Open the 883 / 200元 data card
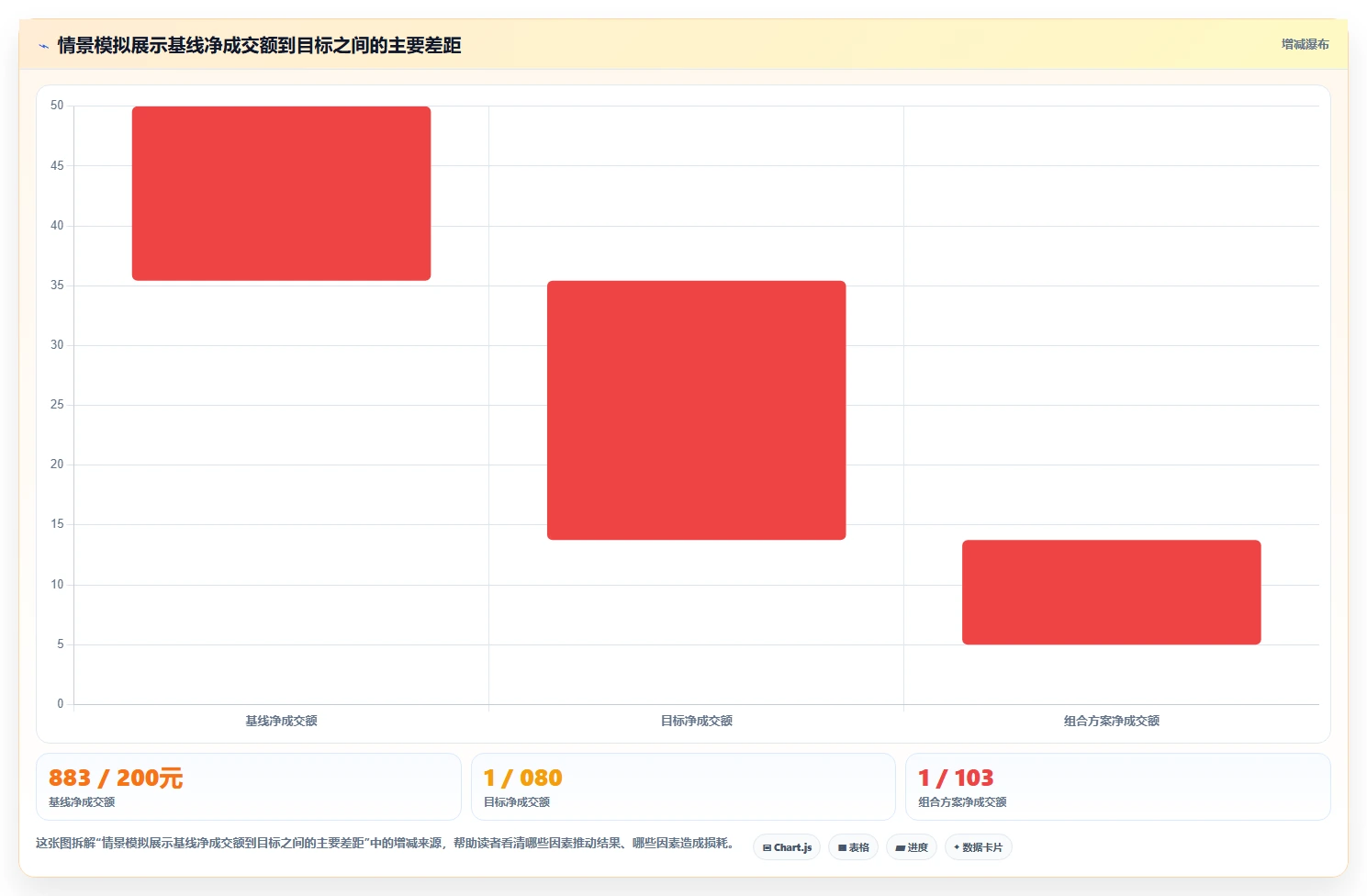The height and width of the screenshot is (896, 1367). 248,787
